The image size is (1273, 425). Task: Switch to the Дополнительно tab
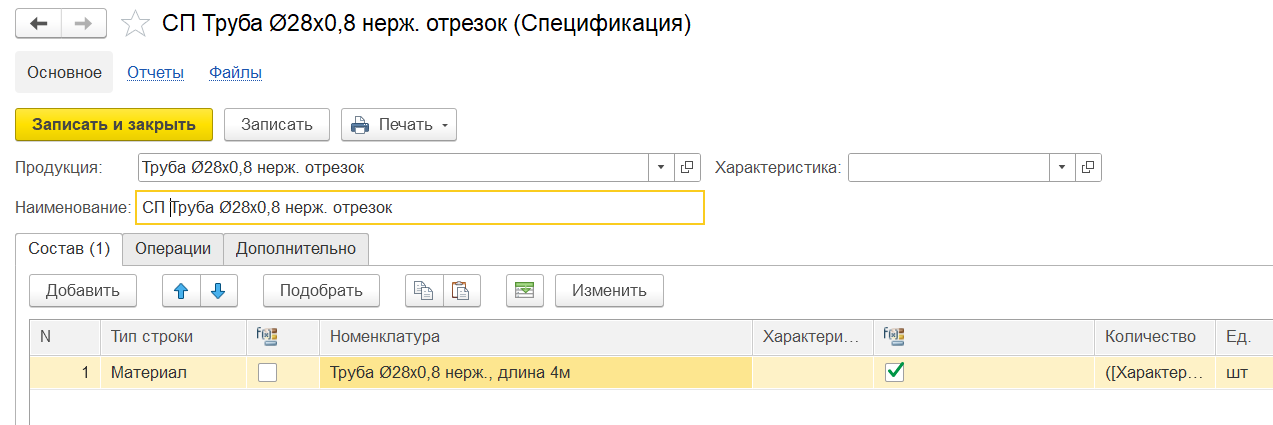(x=296, y=248)
